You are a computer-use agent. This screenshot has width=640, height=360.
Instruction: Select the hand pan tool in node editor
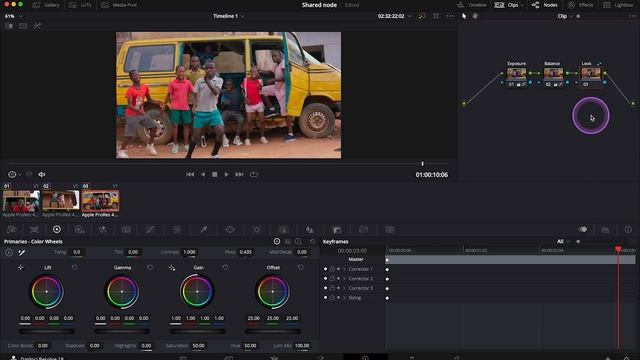[475, 16]
